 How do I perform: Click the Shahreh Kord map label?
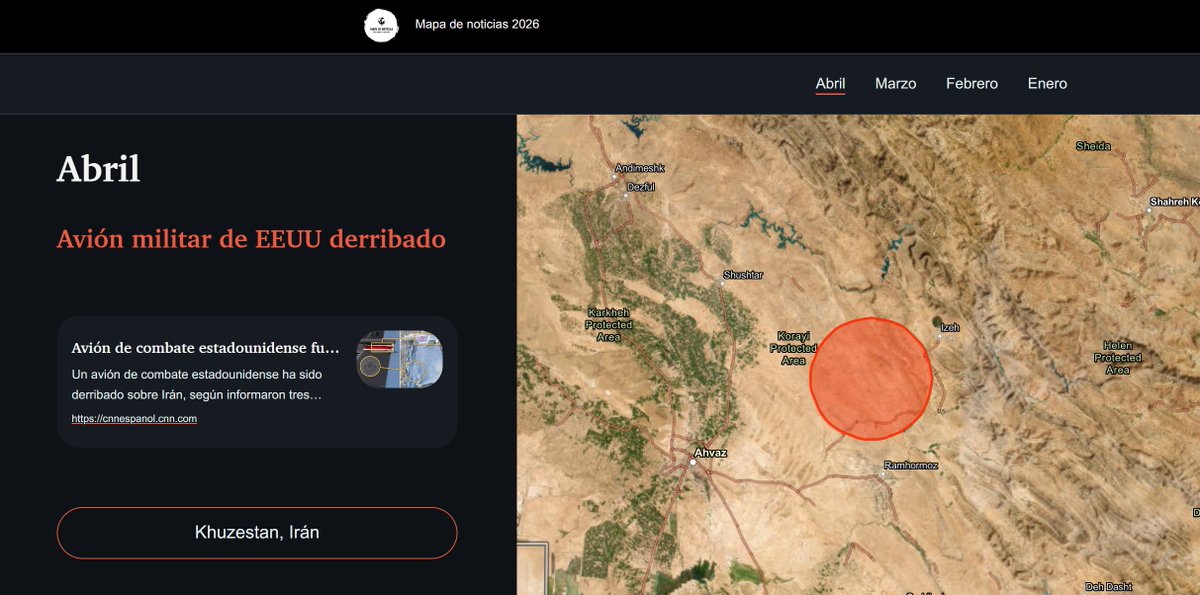tap(1174, 202)
